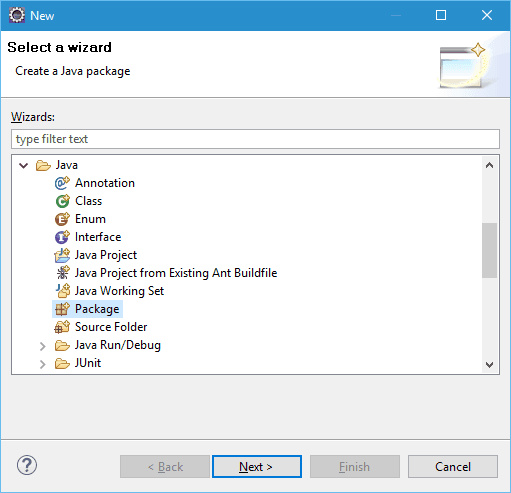The width and height of the screenshot is (511, 493).
Task: Go to the Next wizard page
Action: 257,467
